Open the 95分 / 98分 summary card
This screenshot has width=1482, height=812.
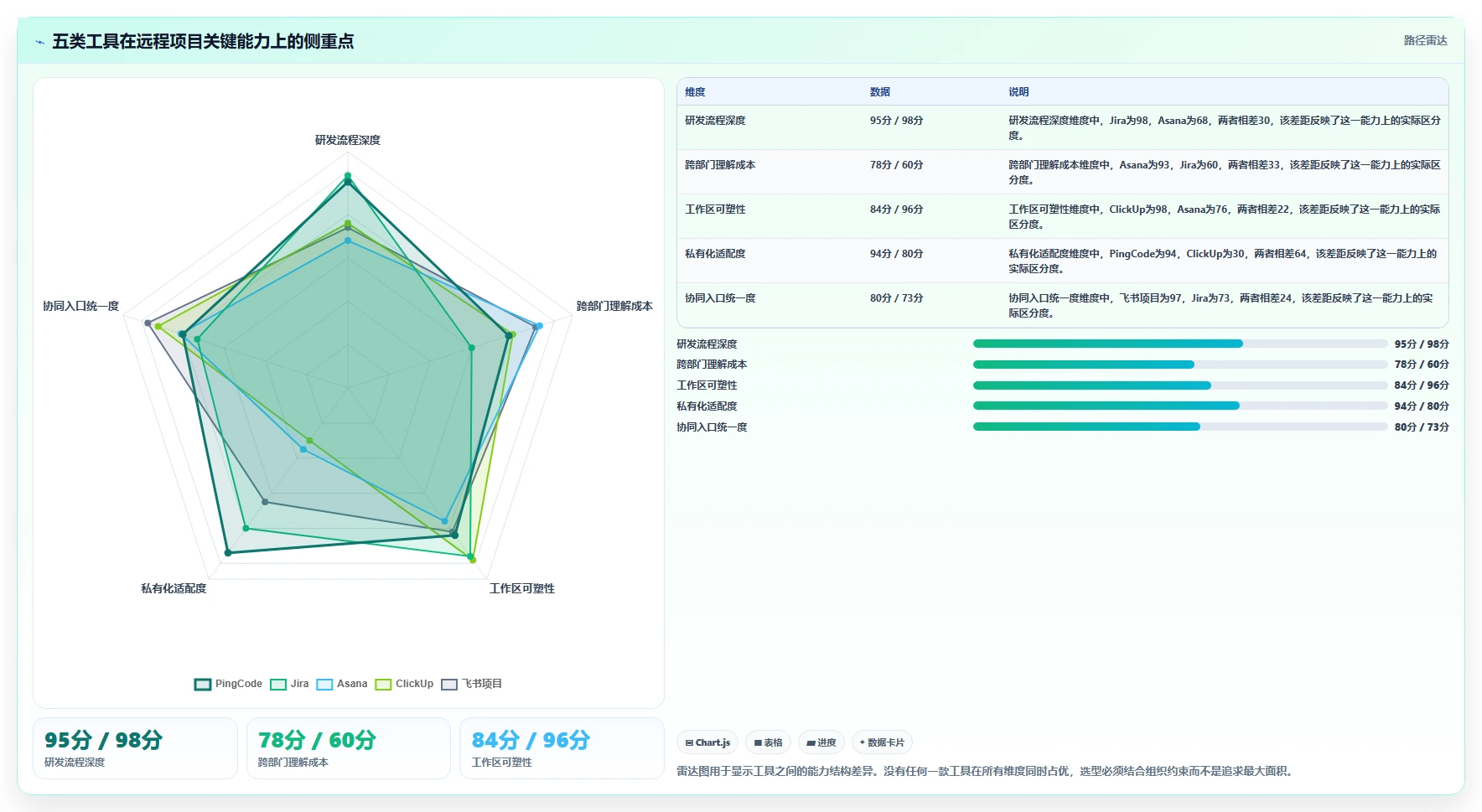135,748
